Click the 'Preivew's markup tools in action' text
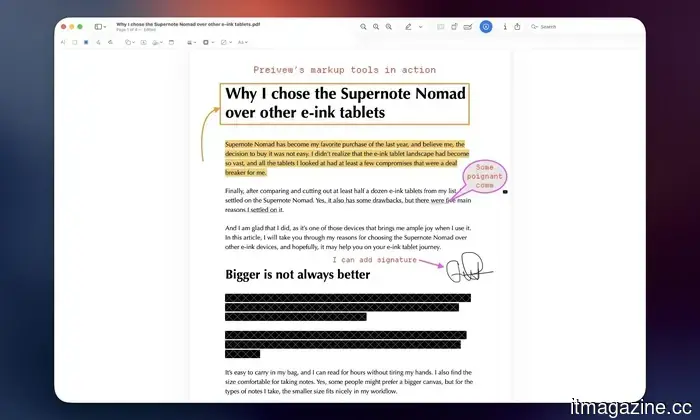Image resolution: width=700 pixels, height=420 pixels. 344,70
